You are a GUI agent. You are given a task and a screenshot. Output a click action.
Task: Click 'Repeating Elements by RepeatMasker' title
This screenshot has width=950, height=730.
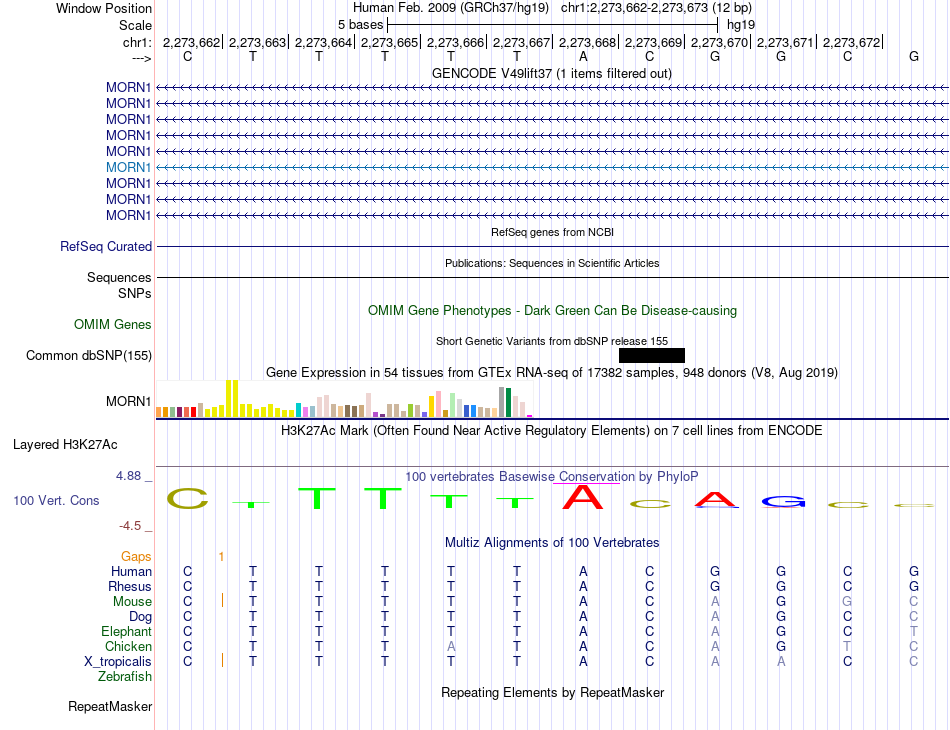[x=552, y=693]
